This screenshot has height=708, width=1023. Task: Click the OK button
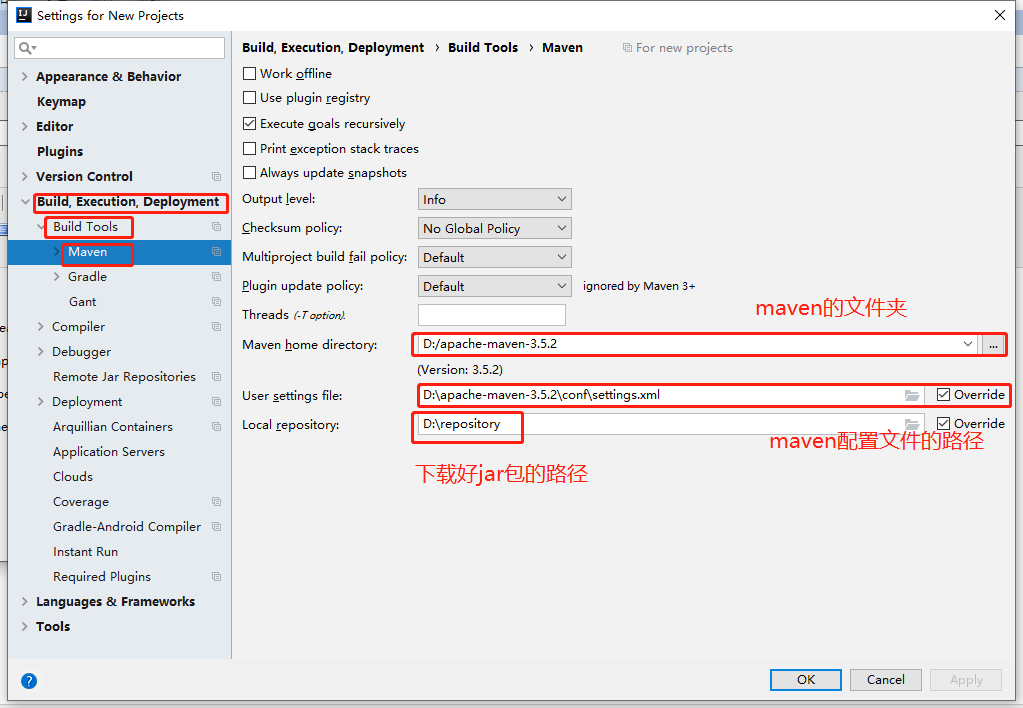(806, 679)
